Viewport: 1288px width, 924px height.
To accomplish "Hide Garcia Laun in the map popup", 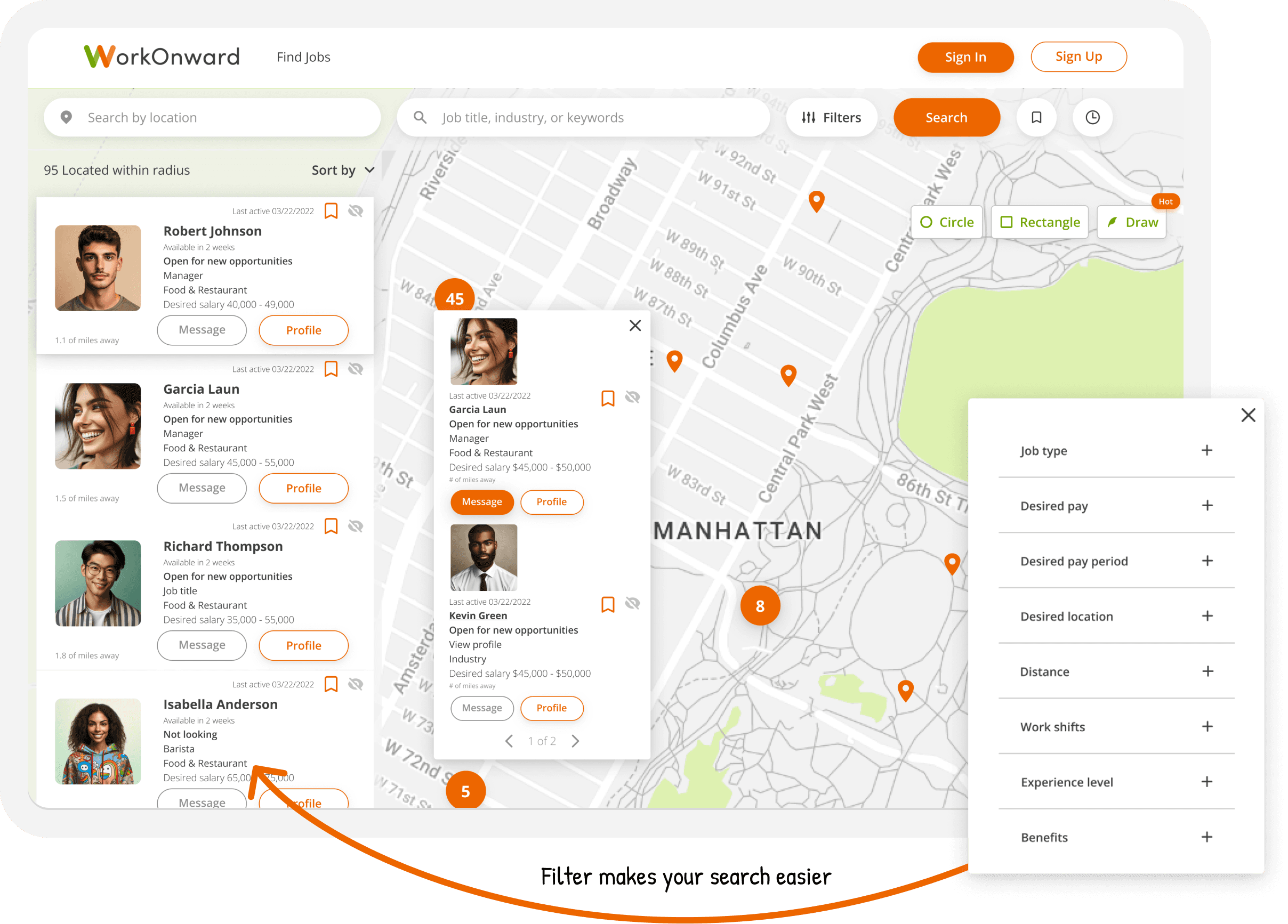I will click(632, 398).
